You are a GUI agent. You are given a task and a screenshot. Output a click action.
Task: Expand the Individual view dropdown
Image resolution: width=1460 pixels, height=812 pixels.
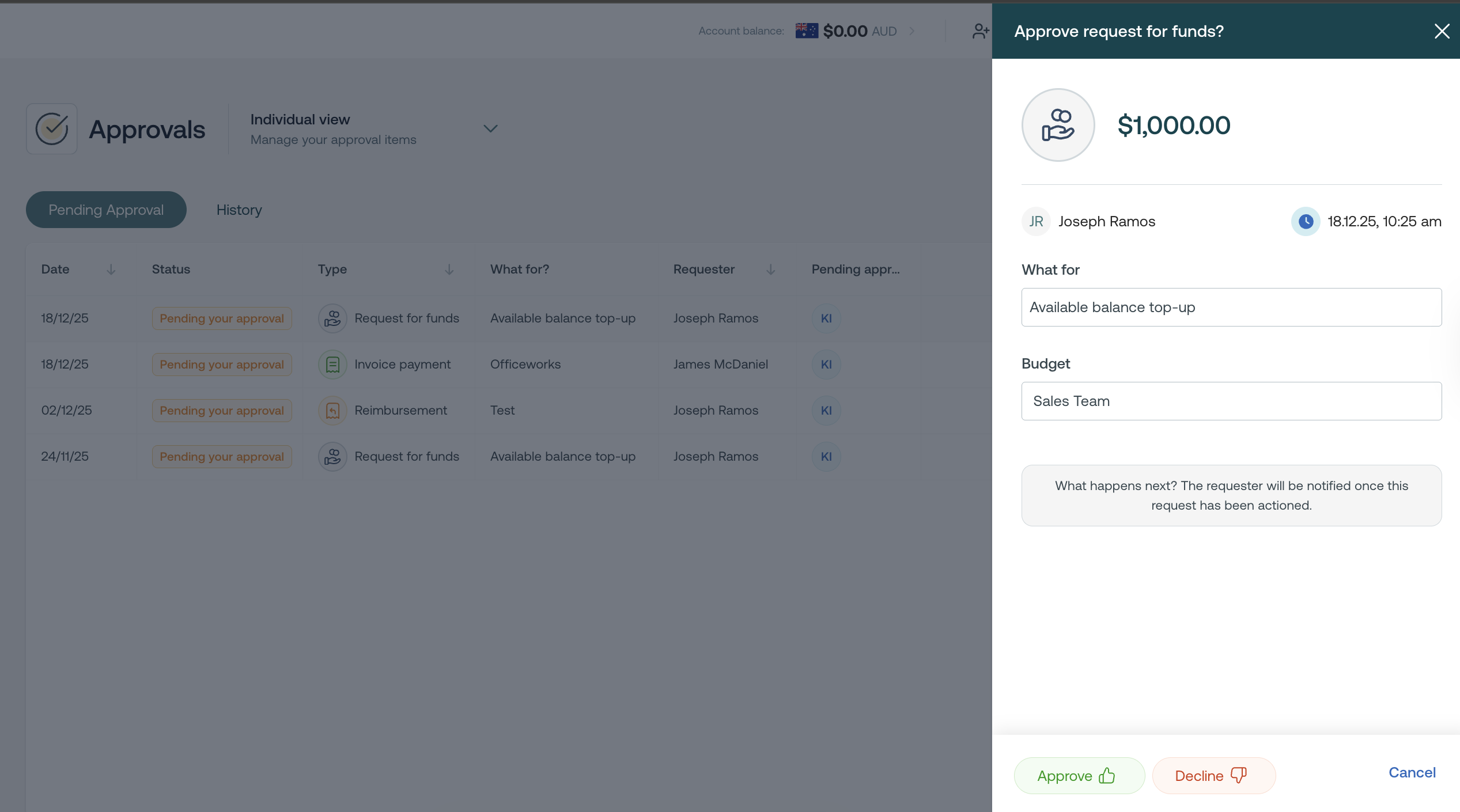490,128
